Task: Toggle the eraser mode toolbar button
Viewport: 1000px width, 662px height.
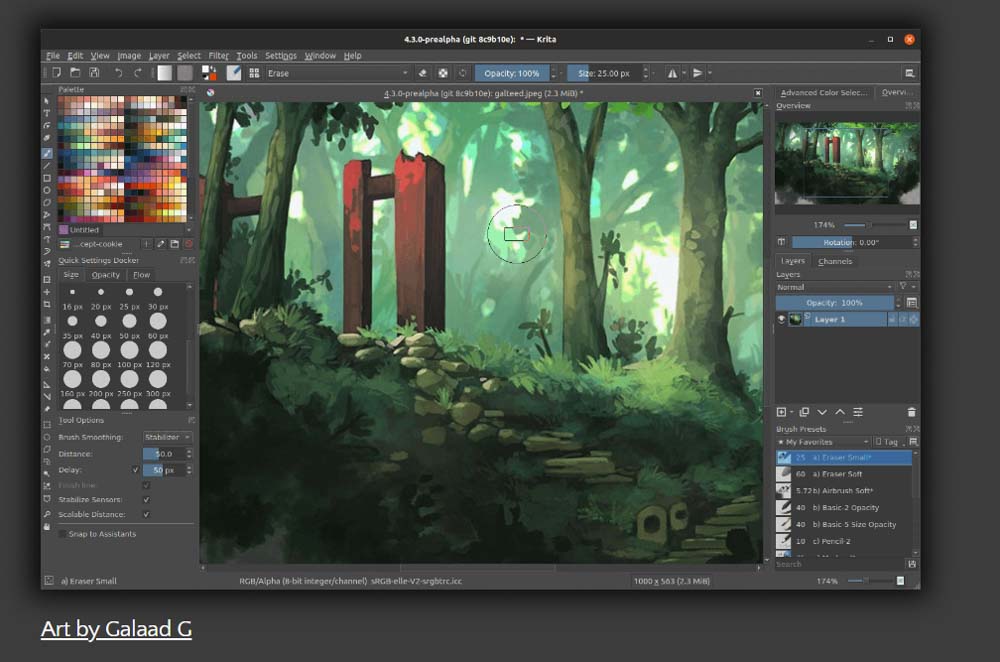Action: tap(422, 73)
